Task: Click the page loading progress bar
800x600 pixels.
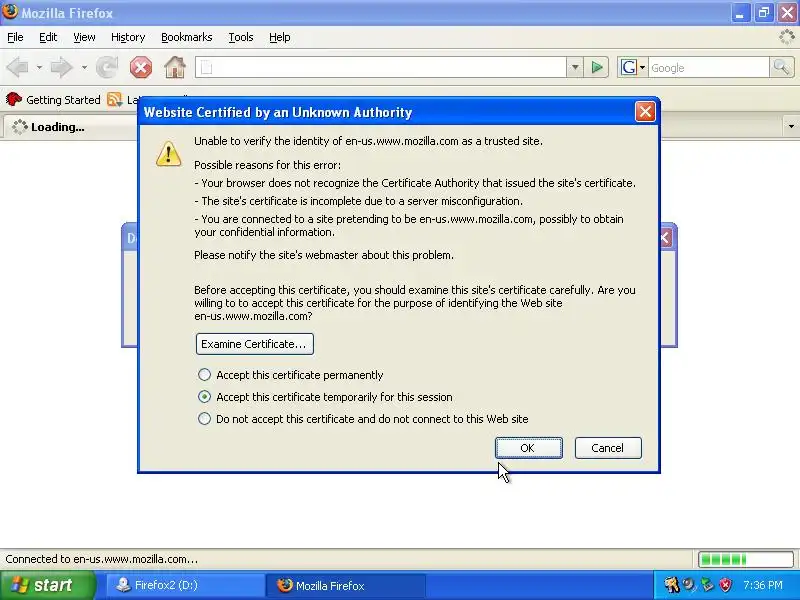Action: coord(745,559)
